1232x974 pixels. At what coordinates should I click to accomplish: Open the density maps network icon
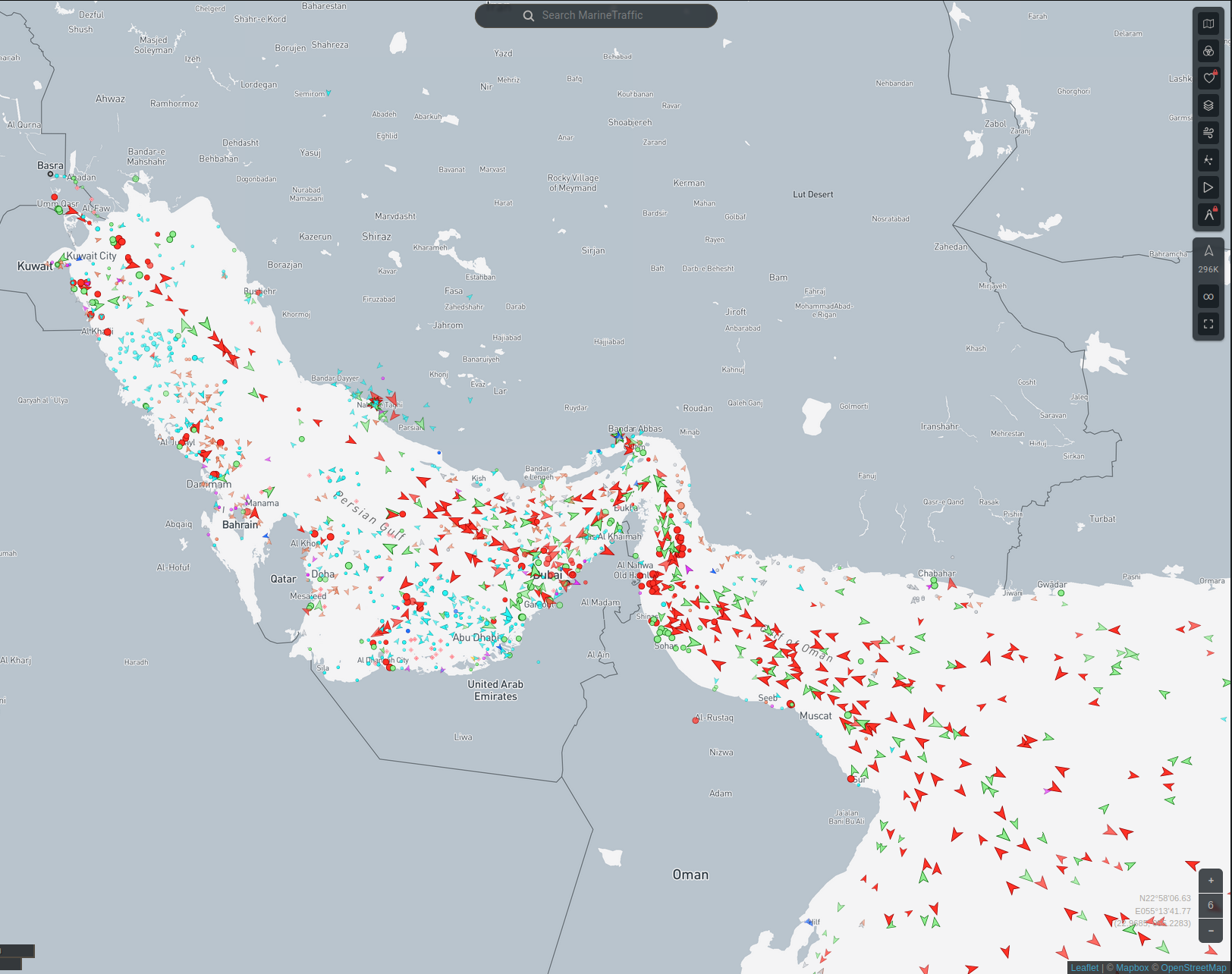(1208, 160)
